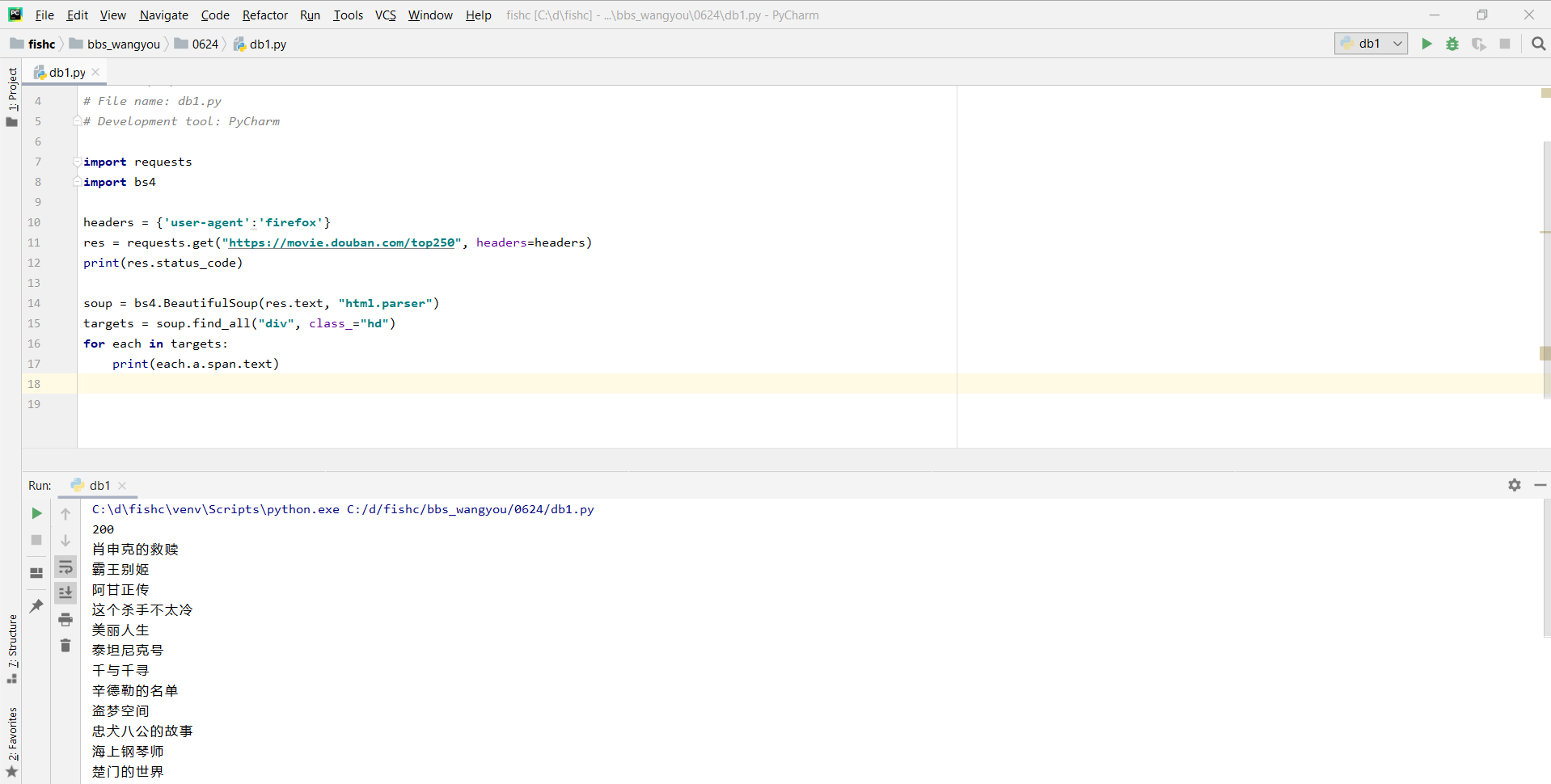
Task: Click fold marker at line 5 comment
Action: 77,121
